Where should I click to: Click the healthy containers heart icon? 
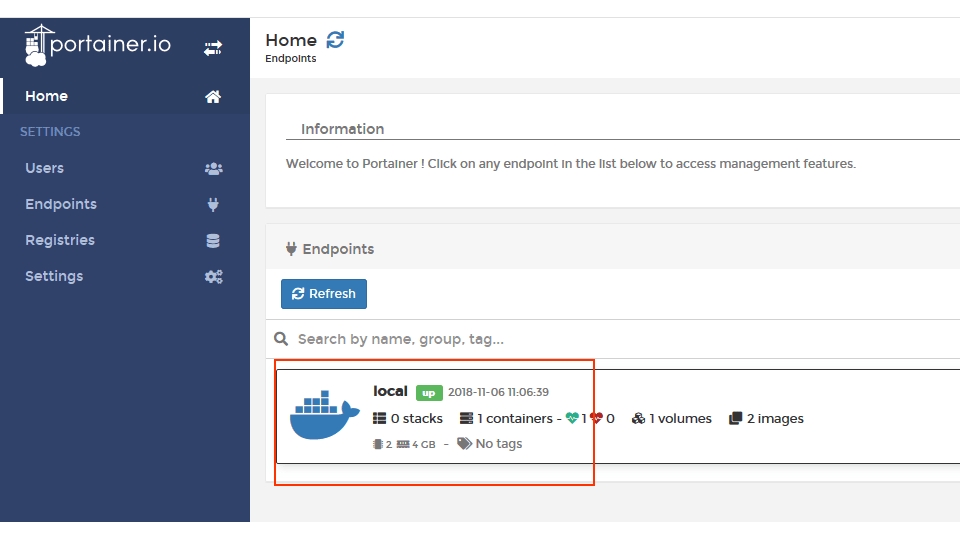[572, 419]
